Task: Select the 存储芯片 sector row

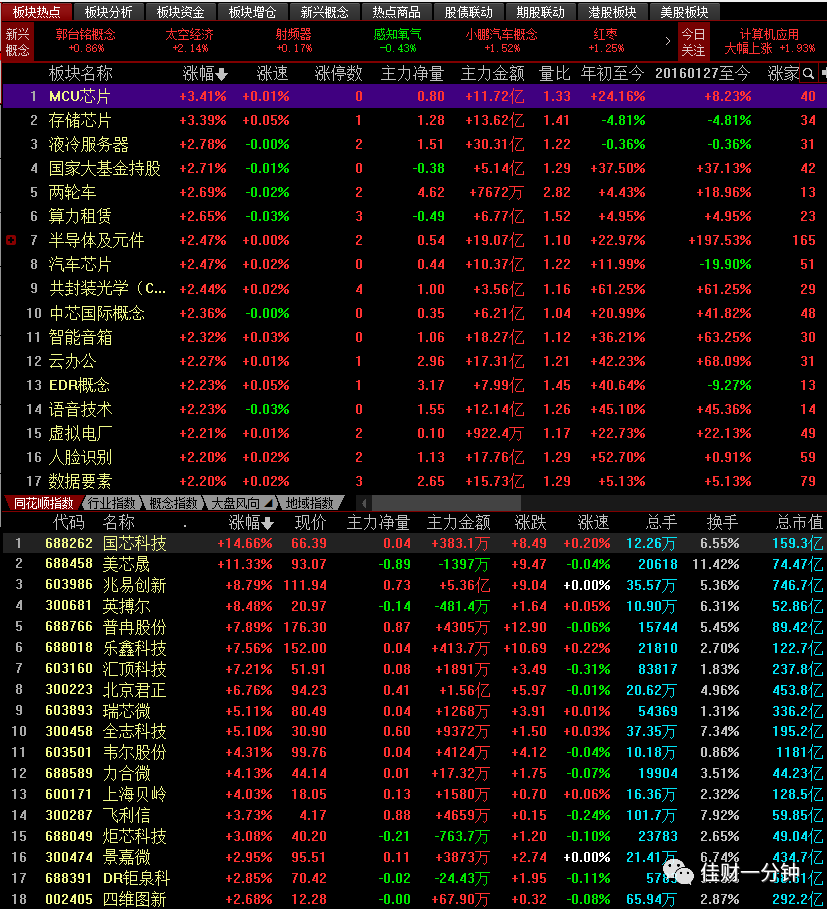Action: (x=413, y=120)
